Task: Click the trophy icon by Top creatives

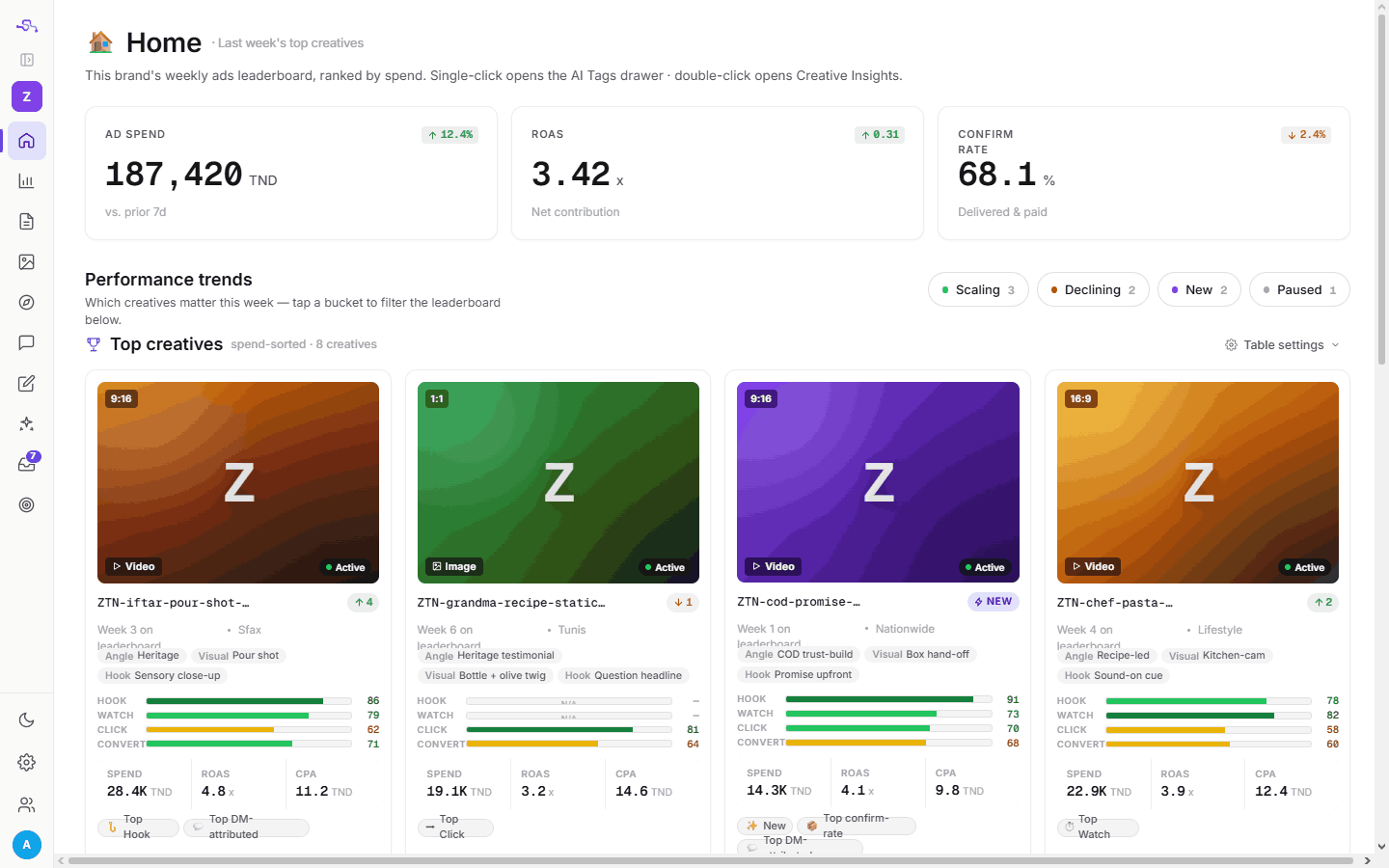Action: pyautogui.click(x=94, y=344)
